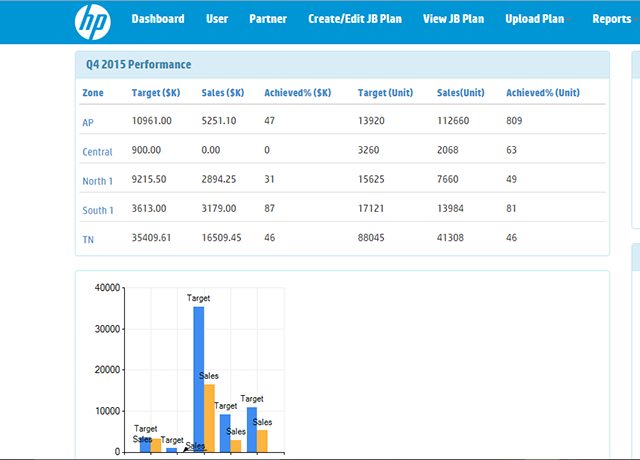Open the South 1 zone link
Screen dimensions: 640x460
pos(98,211)
